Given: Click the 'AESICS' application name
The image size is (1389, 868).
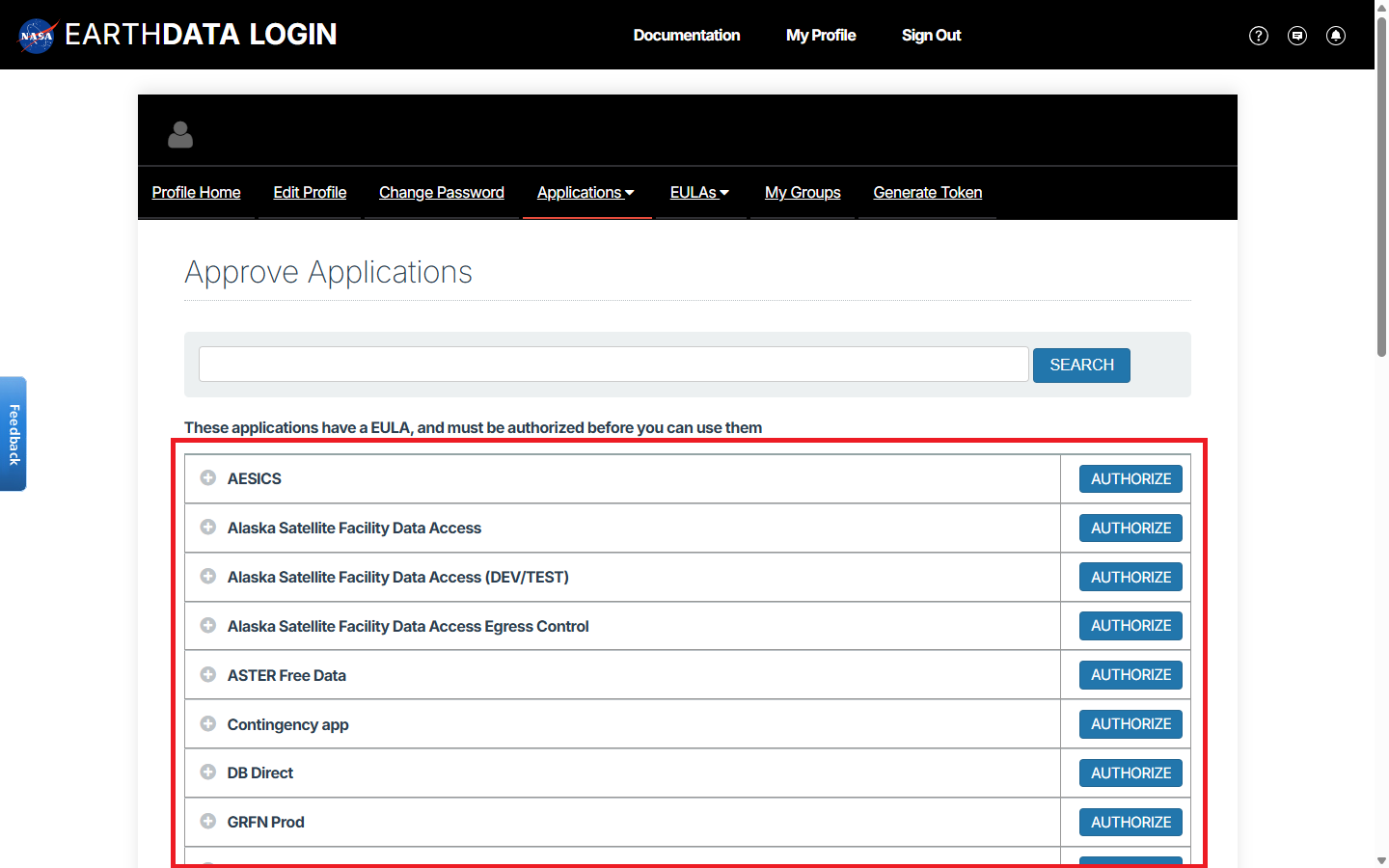Looking at the screenshot, I should tap(255, 479).
